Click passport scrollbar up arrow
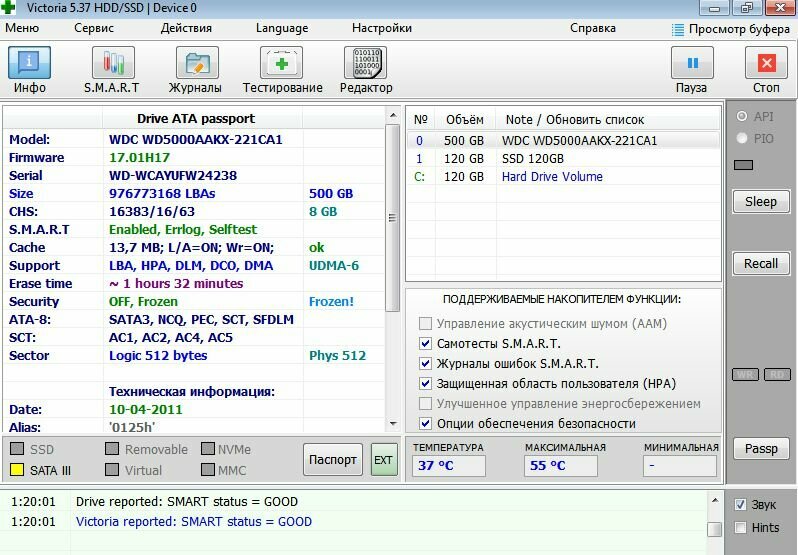 393,115
